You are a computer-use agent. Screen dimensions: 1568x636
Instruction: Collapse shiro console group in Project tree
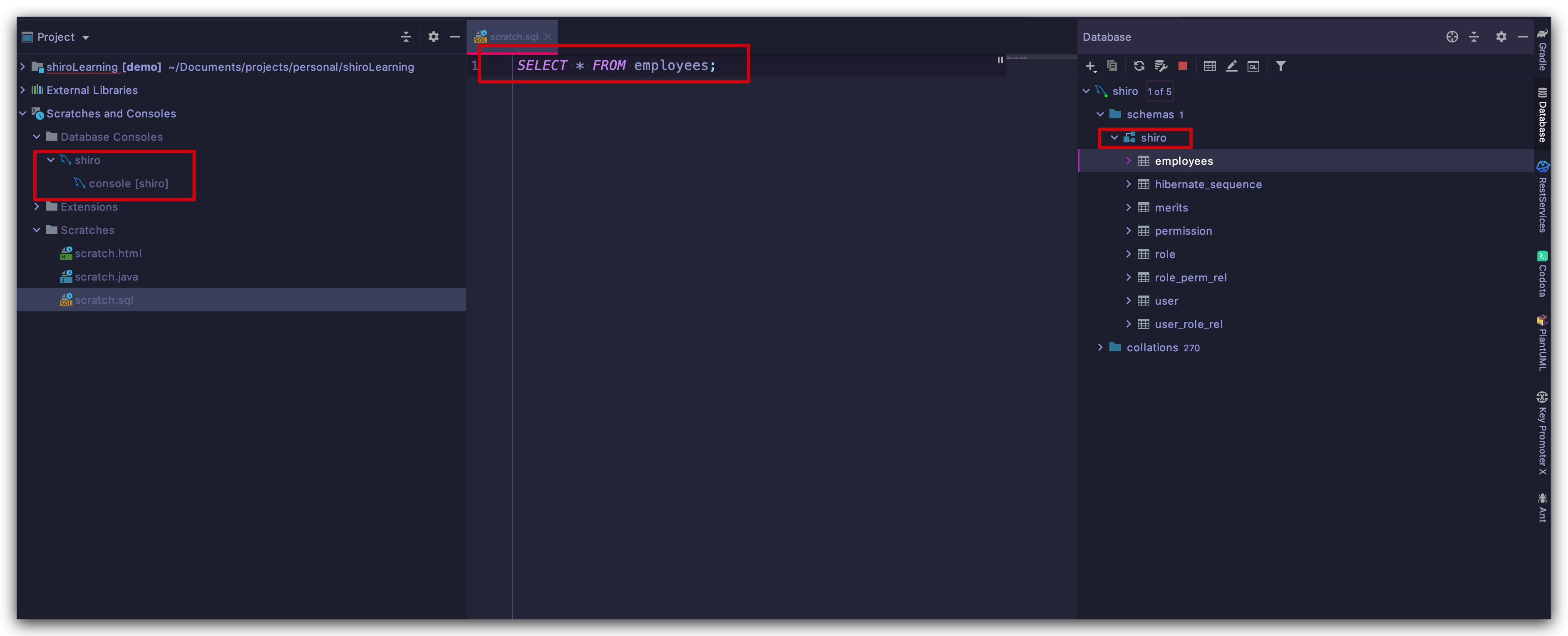click(x=51, y=159)
